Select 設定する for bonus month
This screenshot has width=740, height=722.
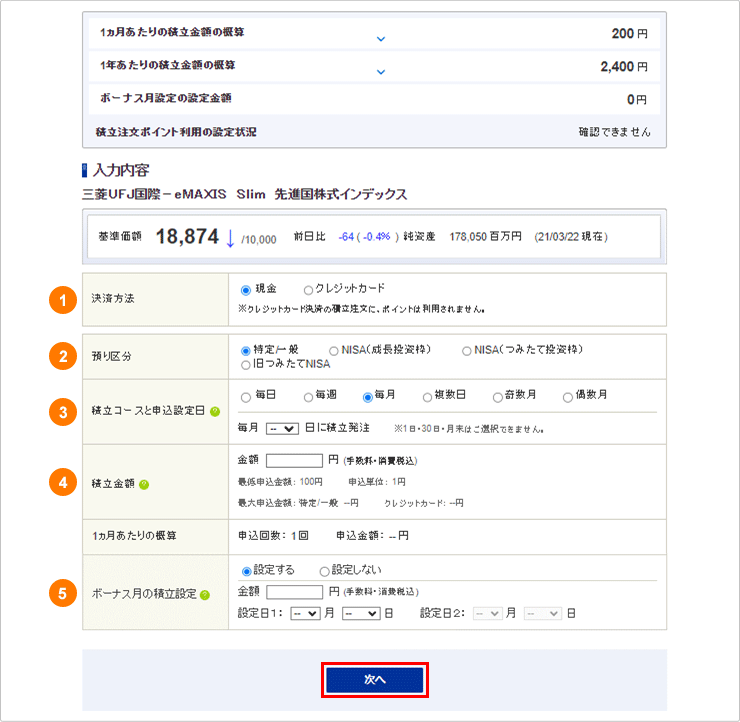246,571
